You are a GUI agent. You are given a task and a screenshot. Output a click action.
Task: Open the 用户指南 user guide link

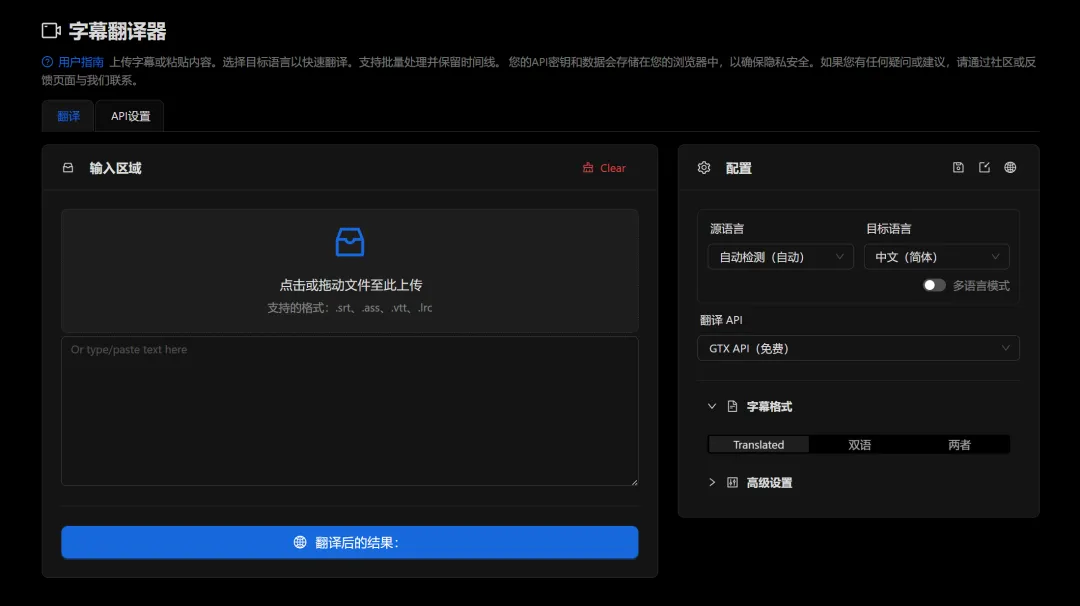pos(81,62)
